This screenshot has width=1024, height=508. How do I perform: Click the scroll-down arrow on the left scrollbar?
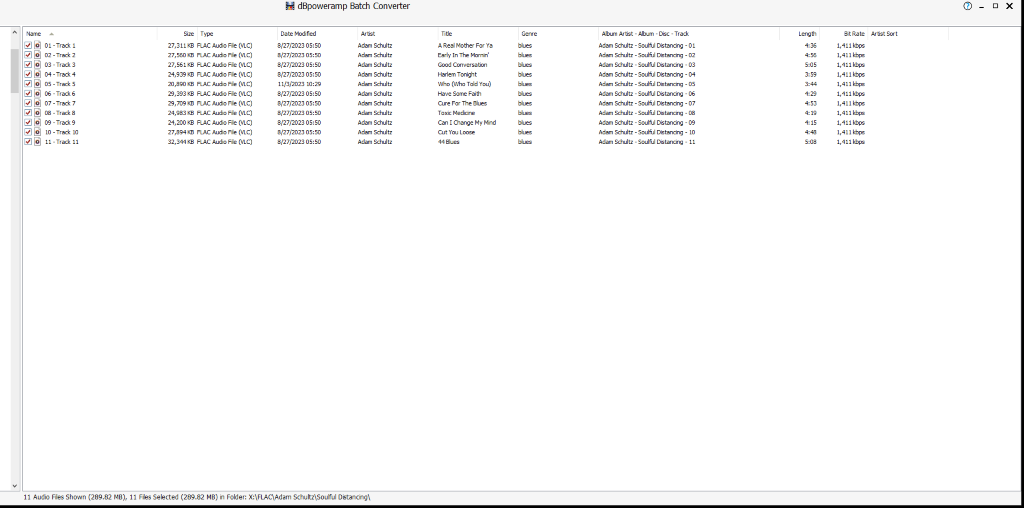[15, 484]
